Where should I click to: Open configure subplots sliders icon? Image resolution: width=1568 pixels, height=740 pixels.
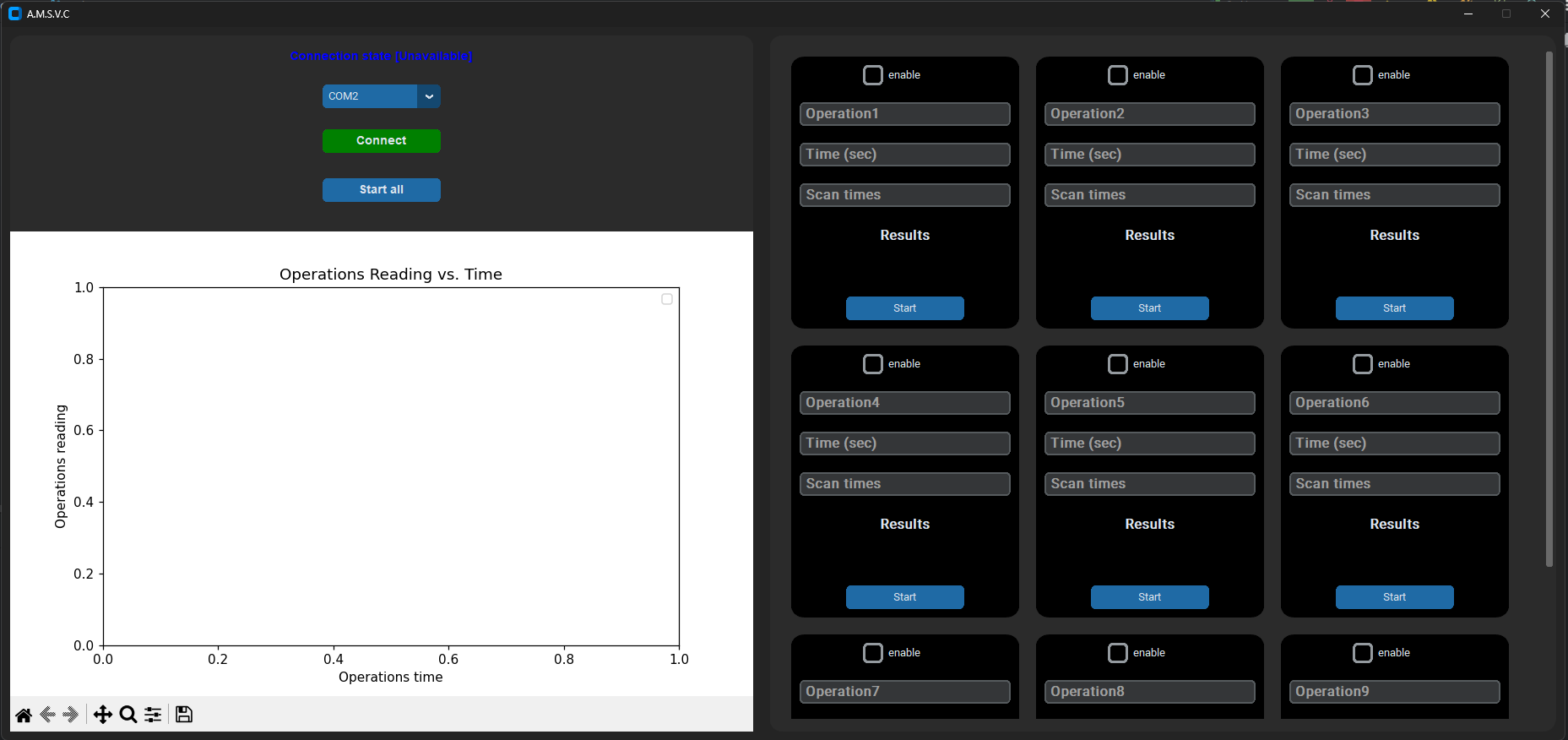tap(153, 715)
